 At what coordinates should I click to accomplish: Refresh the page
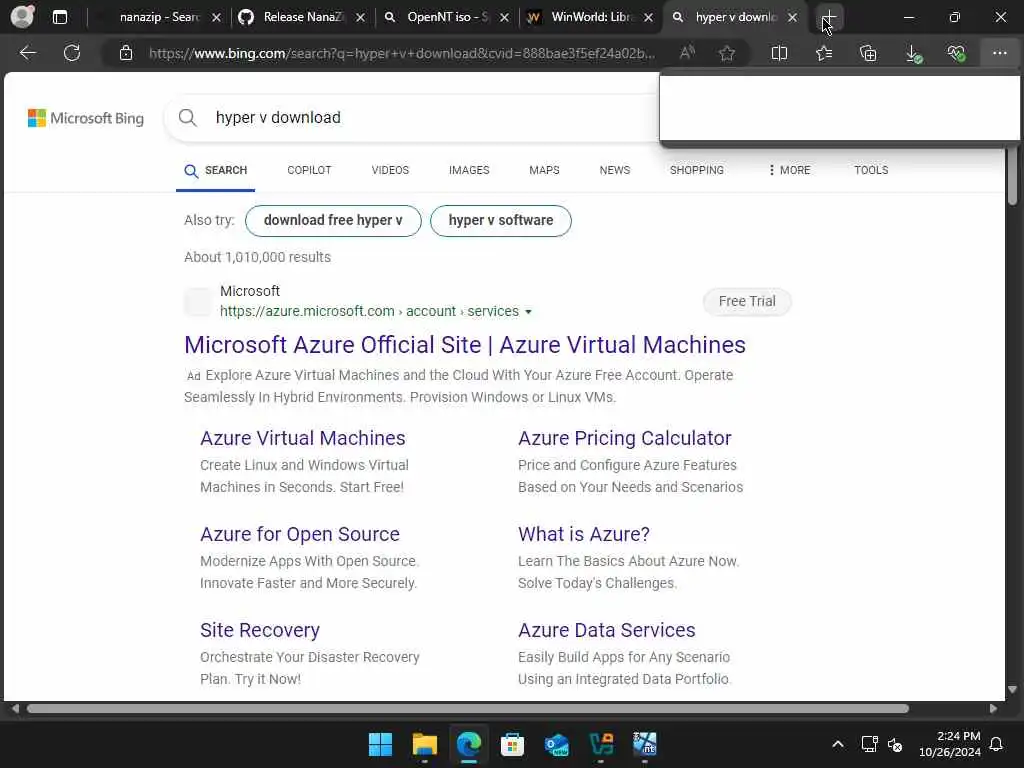click(x=72, y=53)
